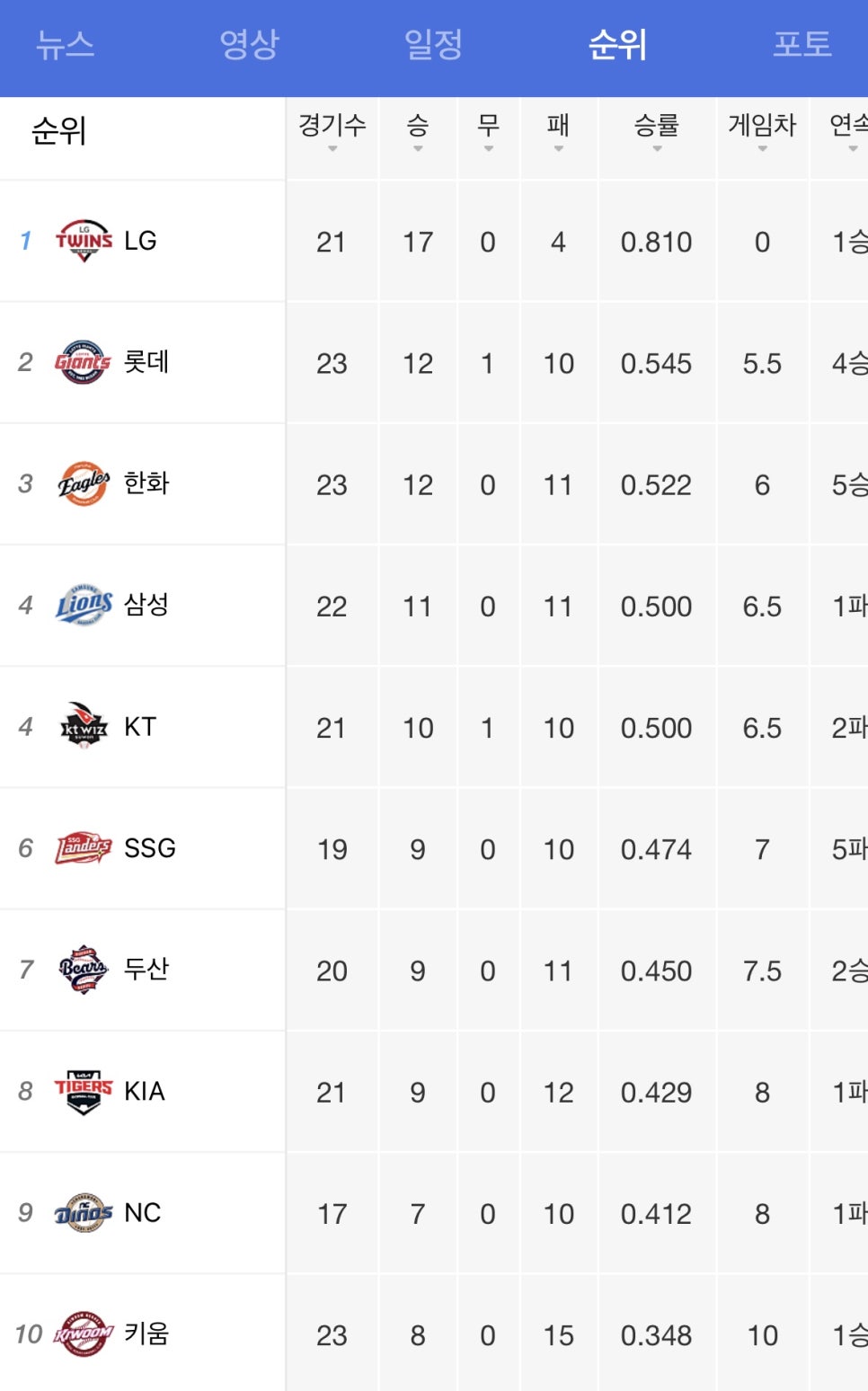
Task: Sort standings by 승 column
Action: point(418,131)
